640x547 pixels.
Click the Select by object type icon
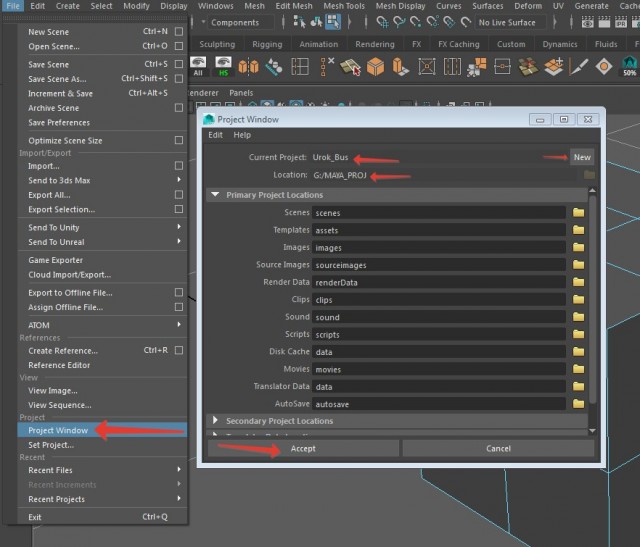(x=316, y=22)
